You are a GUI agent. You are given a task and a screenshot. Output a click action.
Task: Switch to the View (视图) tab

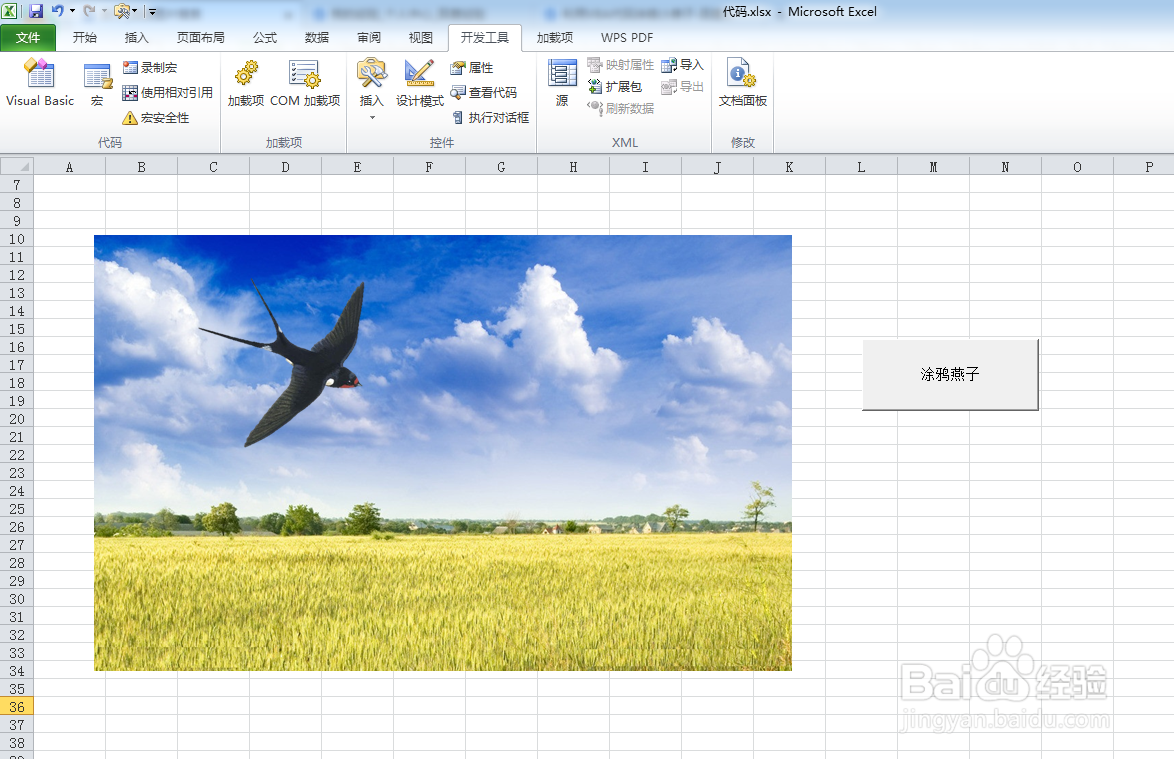[x=421, y=37]
